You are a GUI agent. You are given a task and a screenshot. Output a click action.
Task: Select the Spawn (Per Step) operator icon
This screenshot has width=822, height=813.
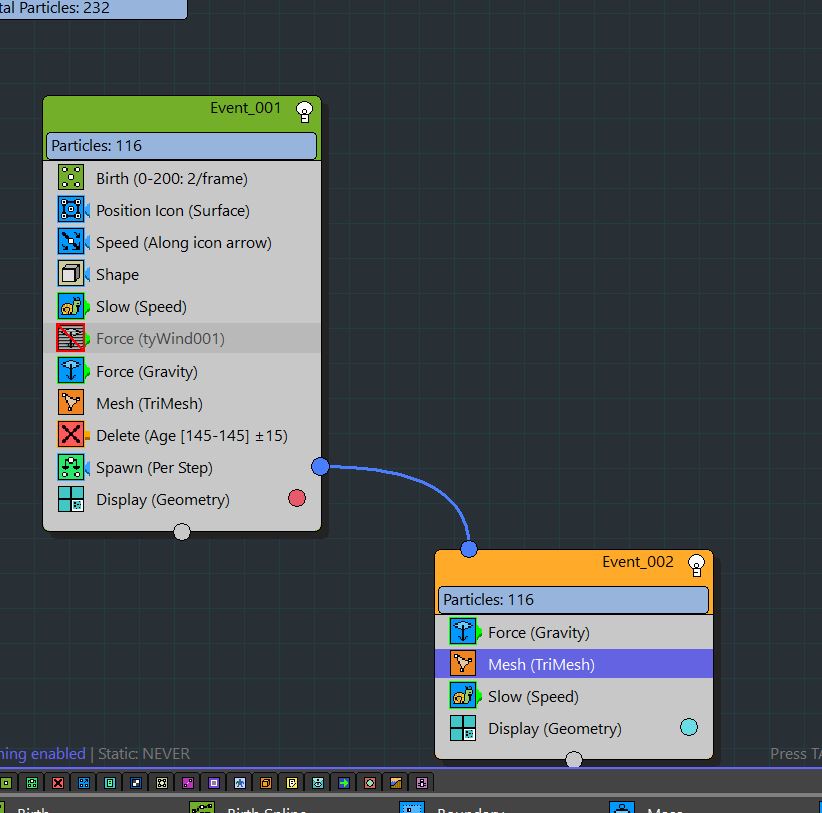coord(71,467)
